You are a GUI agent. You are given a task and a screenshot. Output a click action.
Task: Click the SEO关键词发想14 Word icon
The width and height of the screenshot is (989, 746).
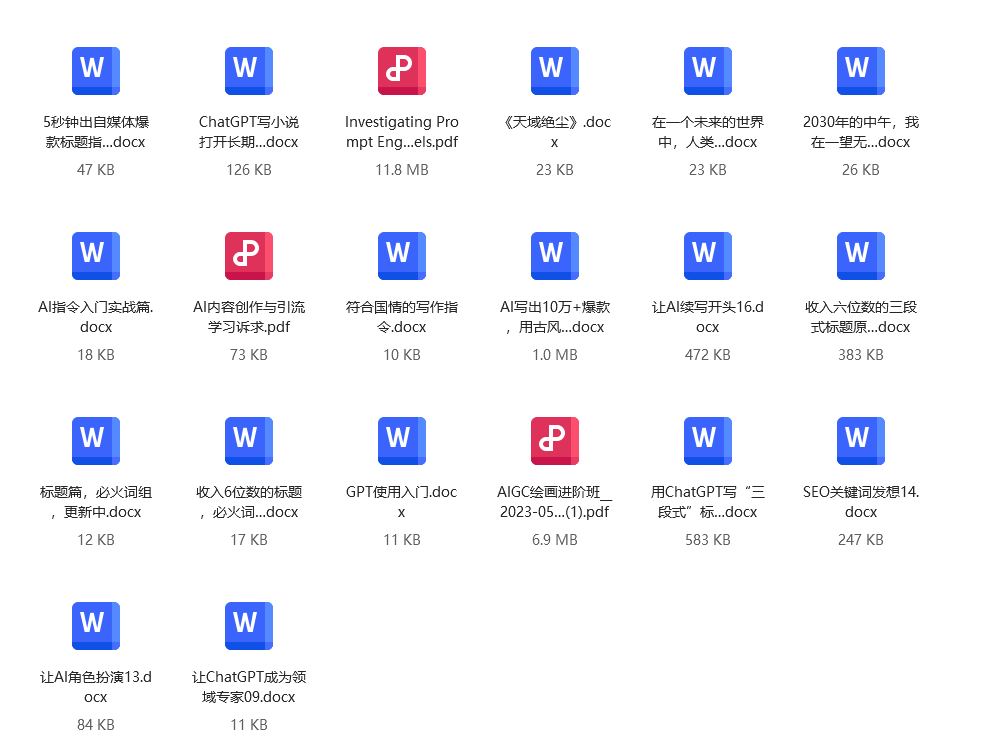[860, 441]
